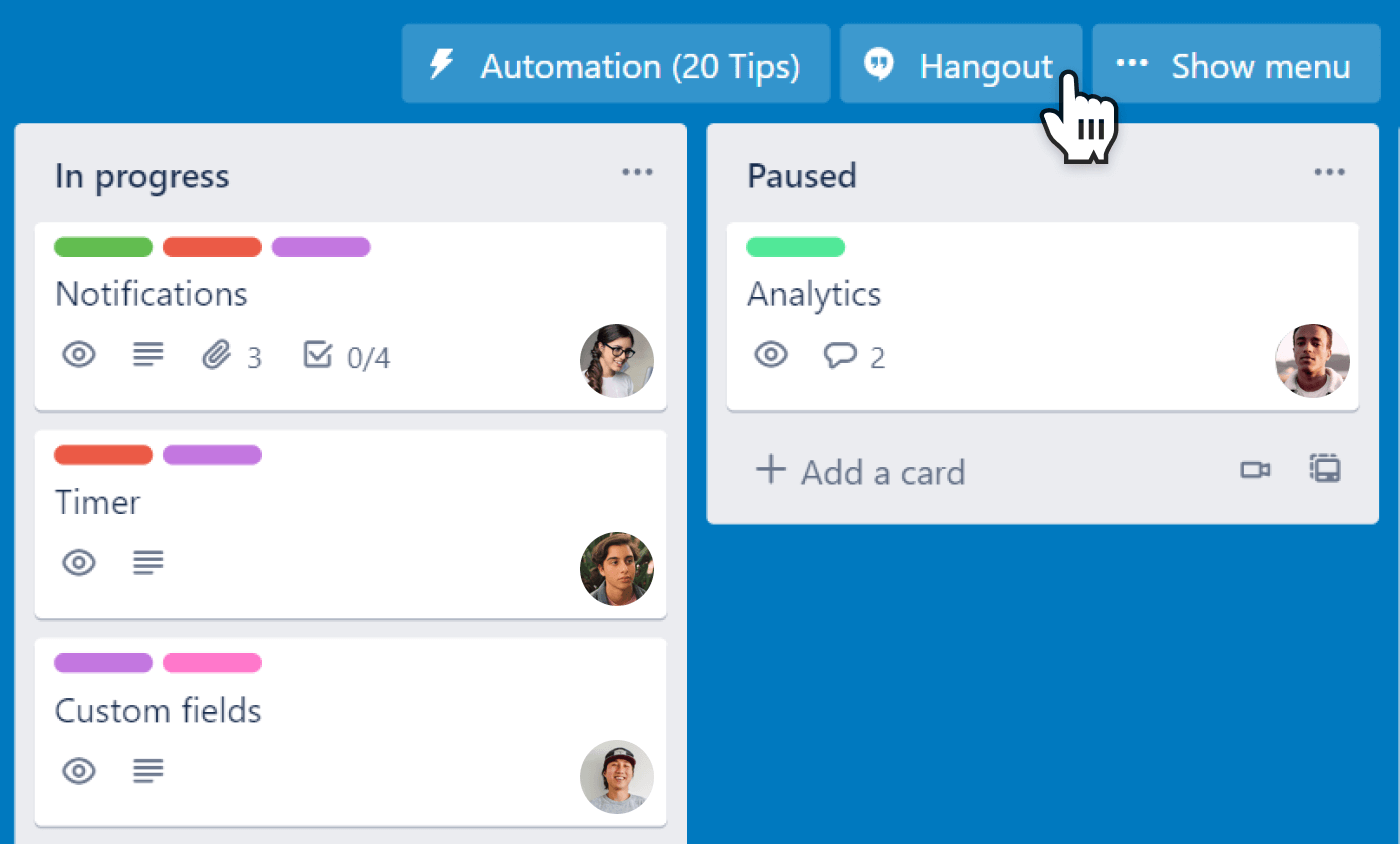Click the checklist icon on Notifications card
This screenshot has height=844, width=1400.
[x=317, y=355]
